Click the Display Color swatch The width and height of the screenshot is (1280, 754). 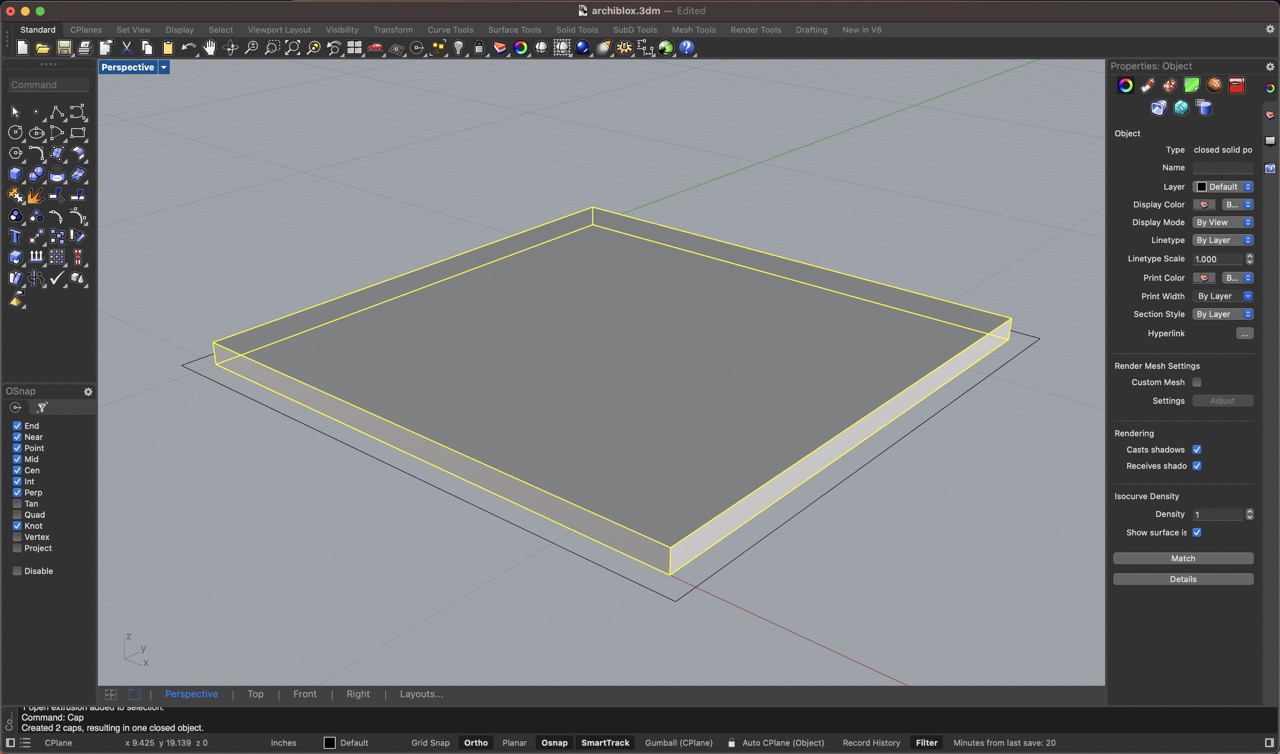click(1205, 205)
